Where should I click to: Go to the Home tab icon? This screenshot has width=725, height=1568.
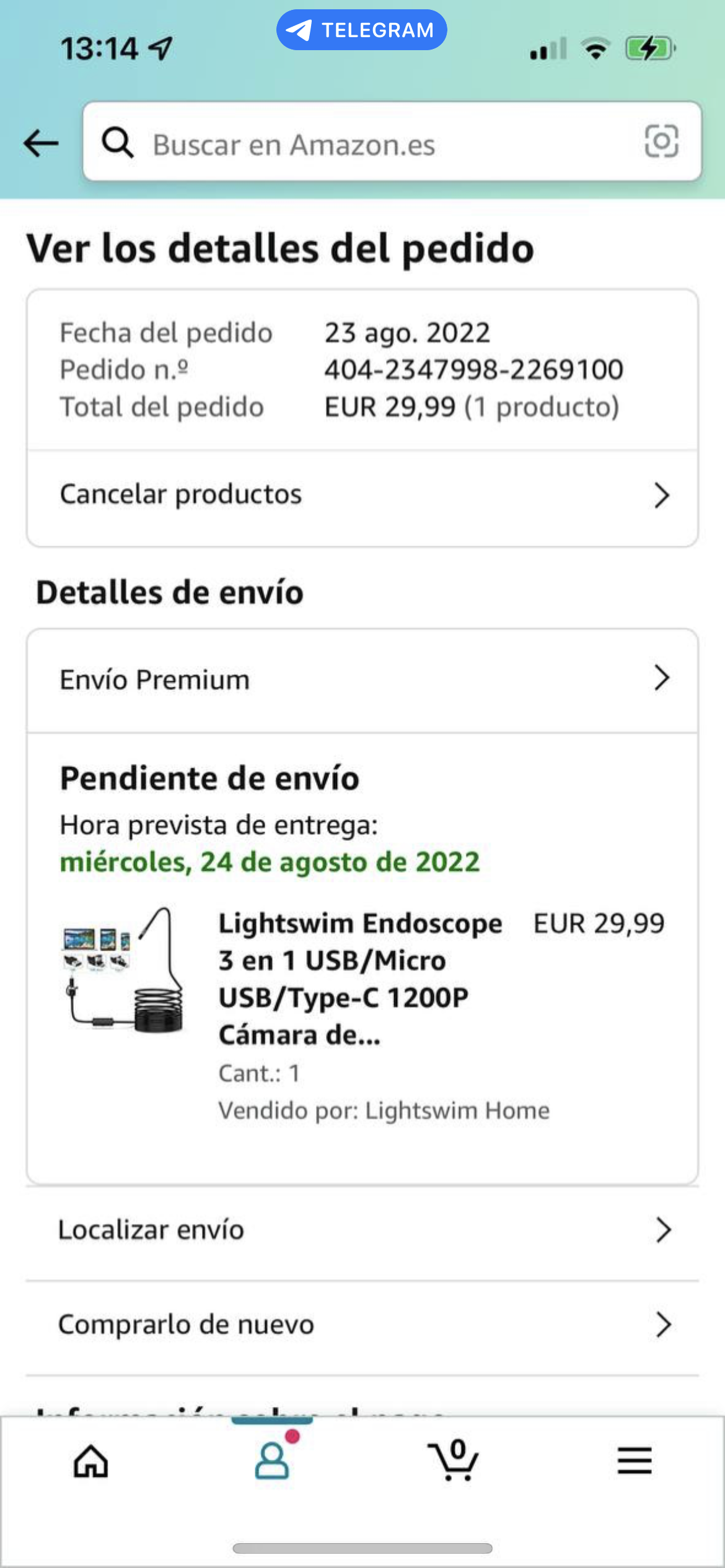tap(90, 1461)
